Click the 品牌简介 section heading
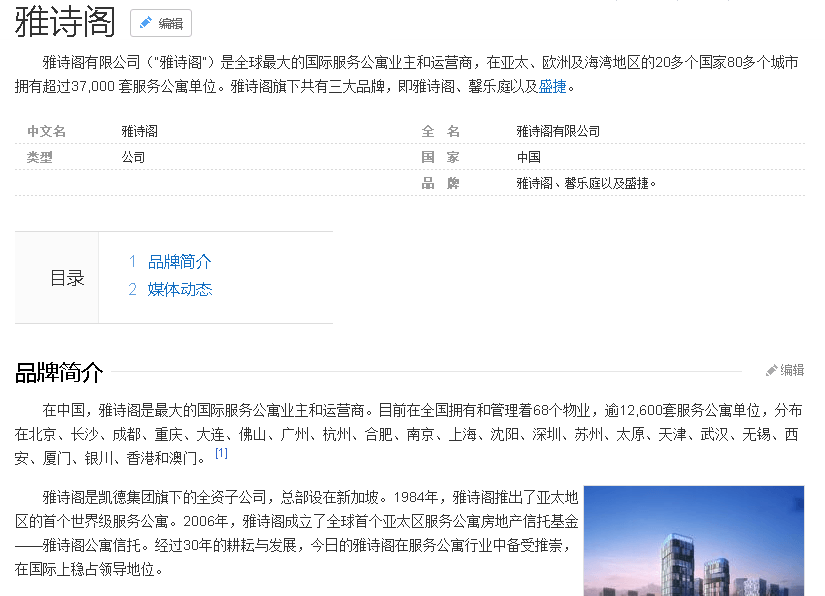The height and width of the screenshot is (596, 825). point(59,372)
